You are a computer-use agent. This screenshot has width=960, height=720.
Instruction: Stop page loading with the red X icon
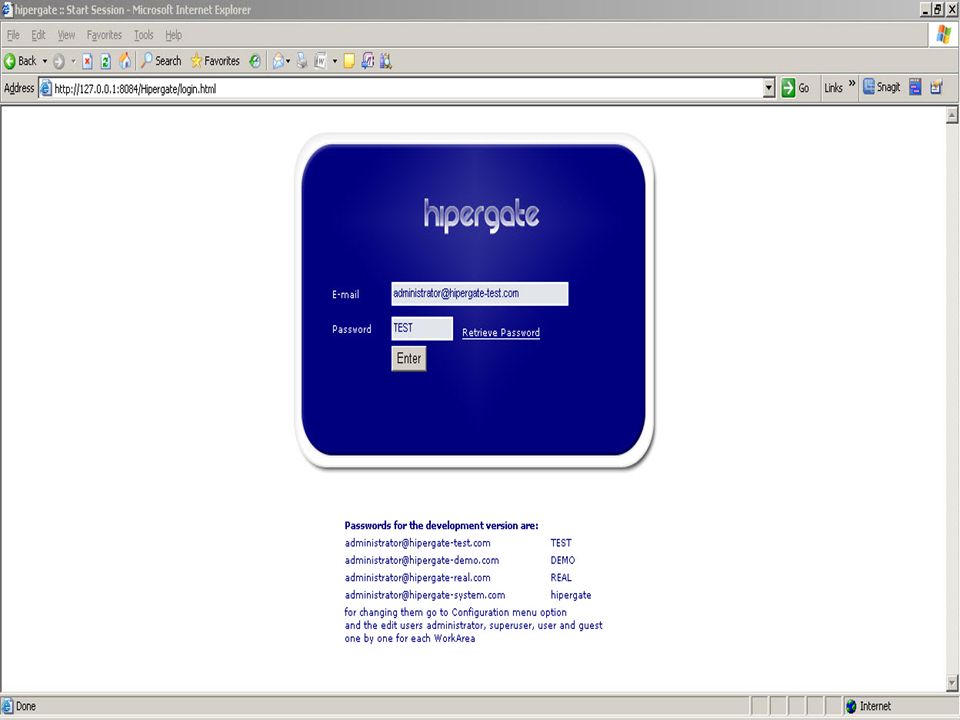pyautogui.click(x=88, y=61)
